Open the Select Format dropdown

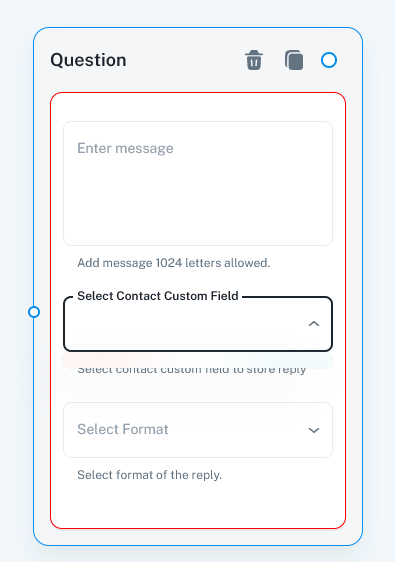point(198,430)
